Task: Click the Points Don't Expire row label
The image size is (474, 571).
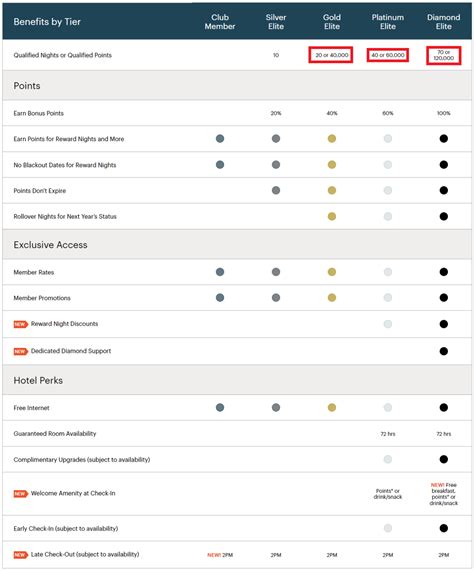Action: 40,191
